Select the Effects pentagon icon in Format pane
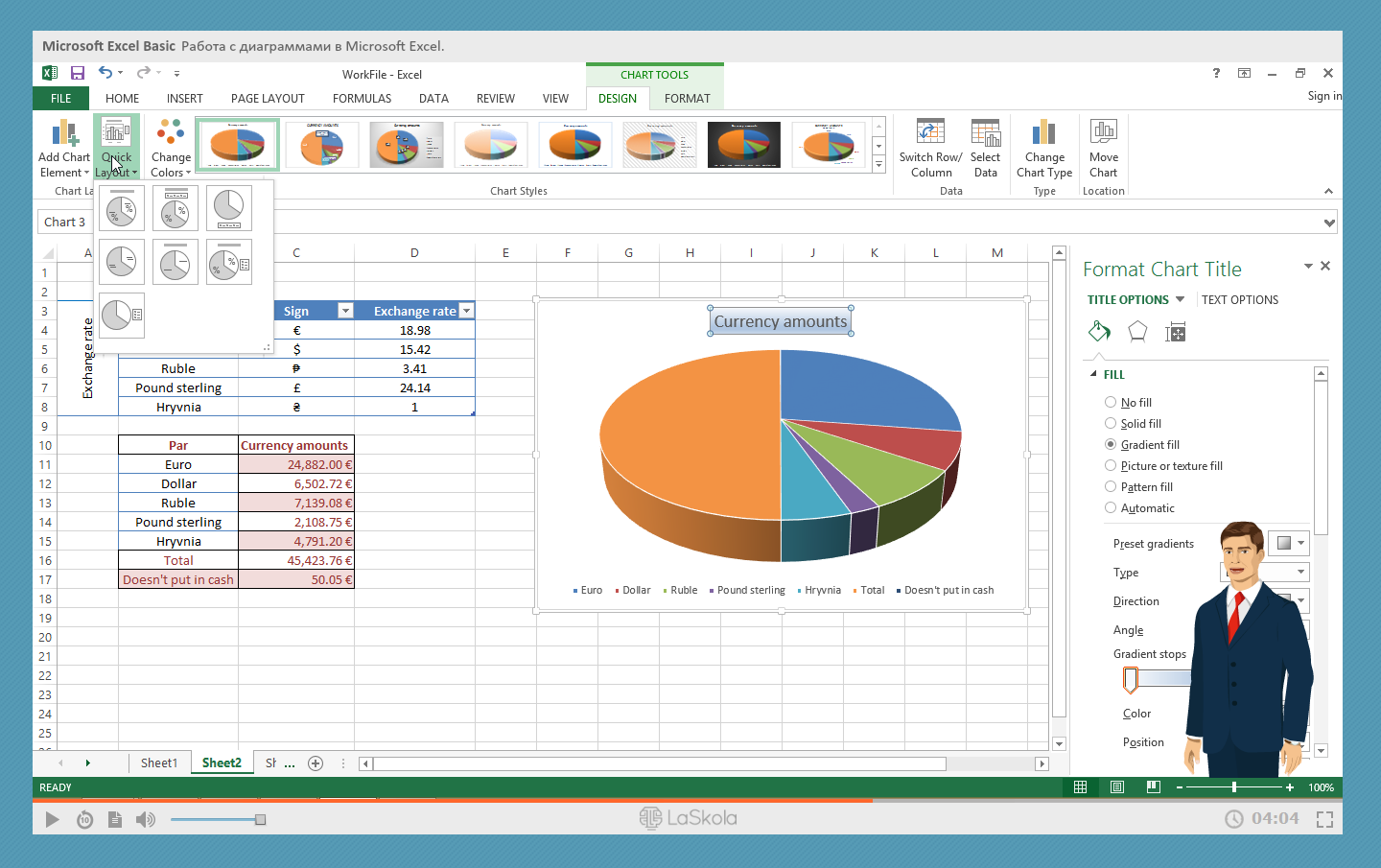The image size is (1381, 868). [1137, 332]
